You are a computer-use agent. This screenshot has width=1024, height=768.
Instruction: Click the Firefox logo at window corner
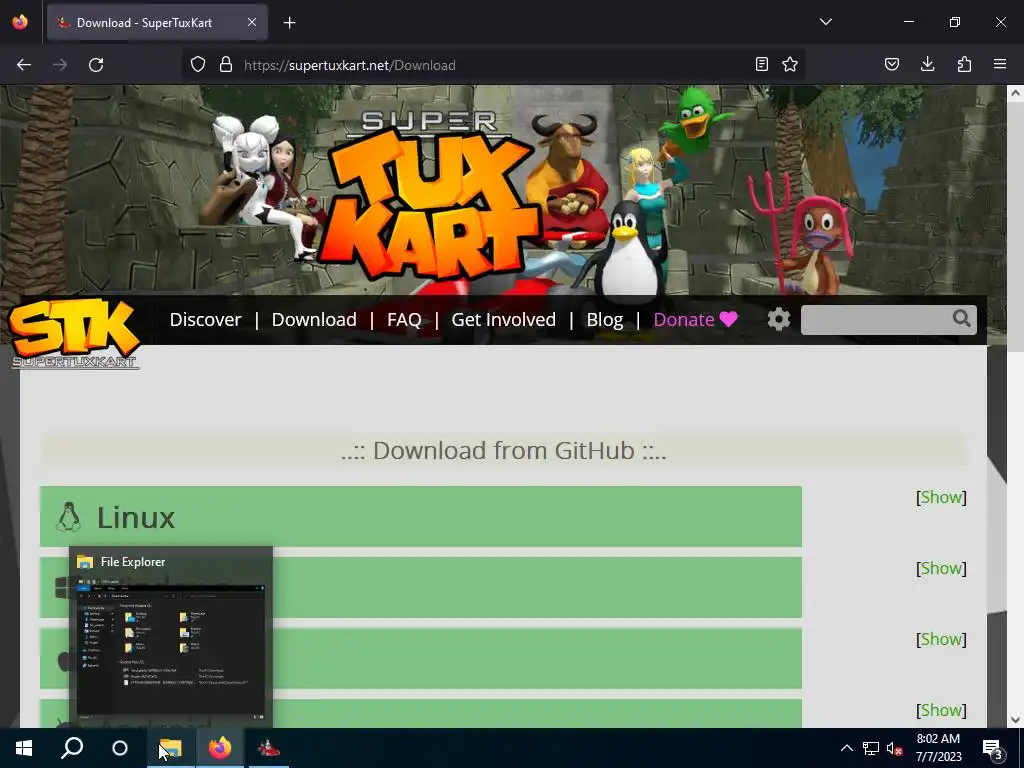[x=20, y=22]
